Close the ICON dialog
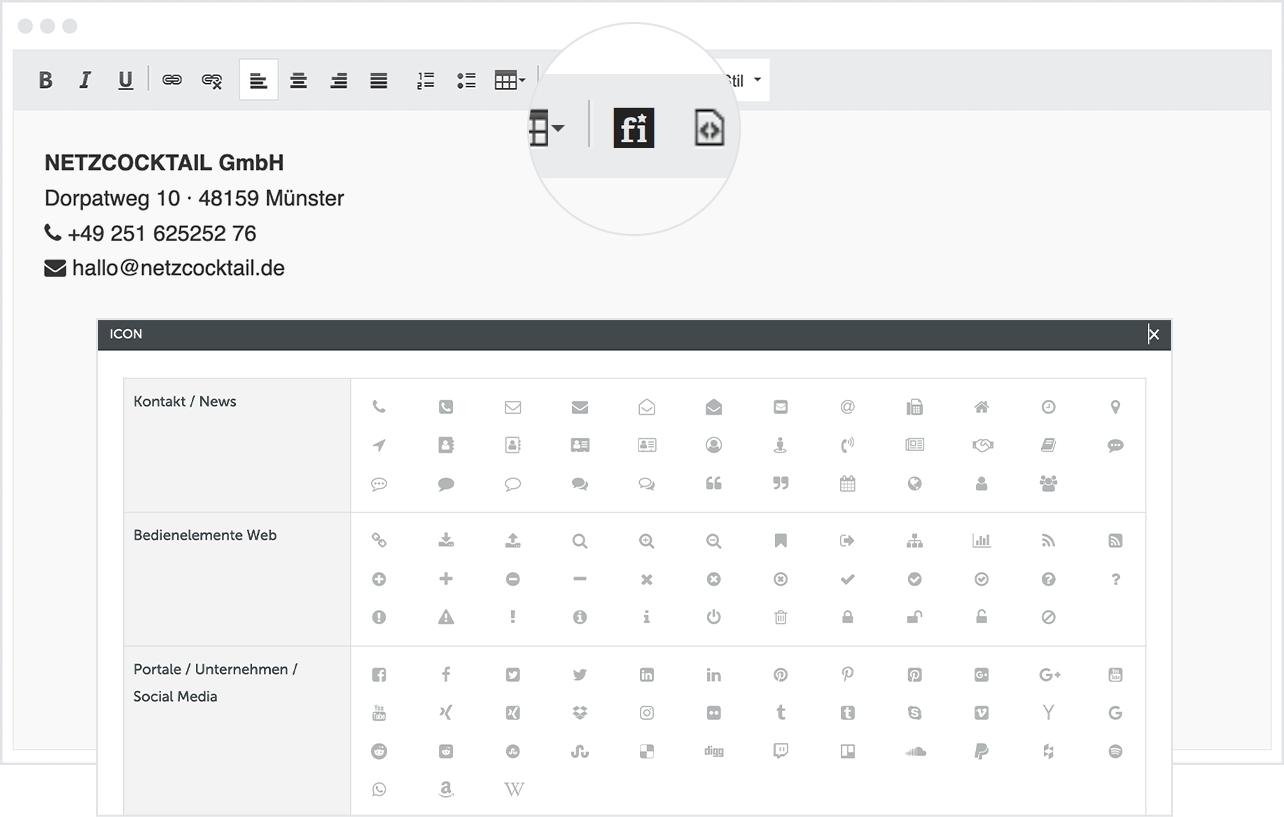1284x817 pixels. point(1153,335)
